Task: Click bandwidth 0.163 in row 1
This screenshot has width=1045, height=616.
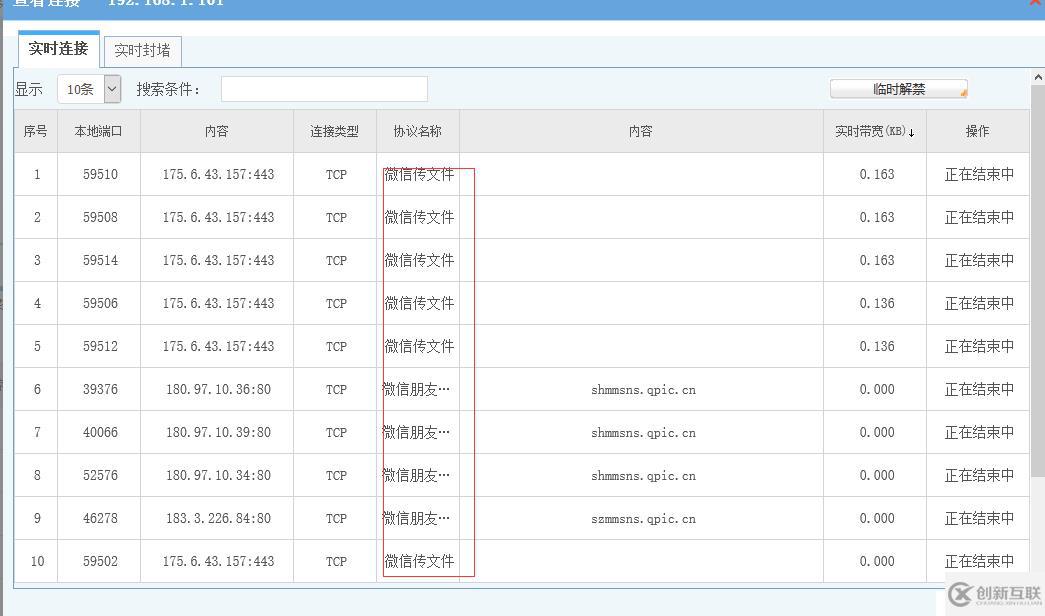Action: [877, 175]
